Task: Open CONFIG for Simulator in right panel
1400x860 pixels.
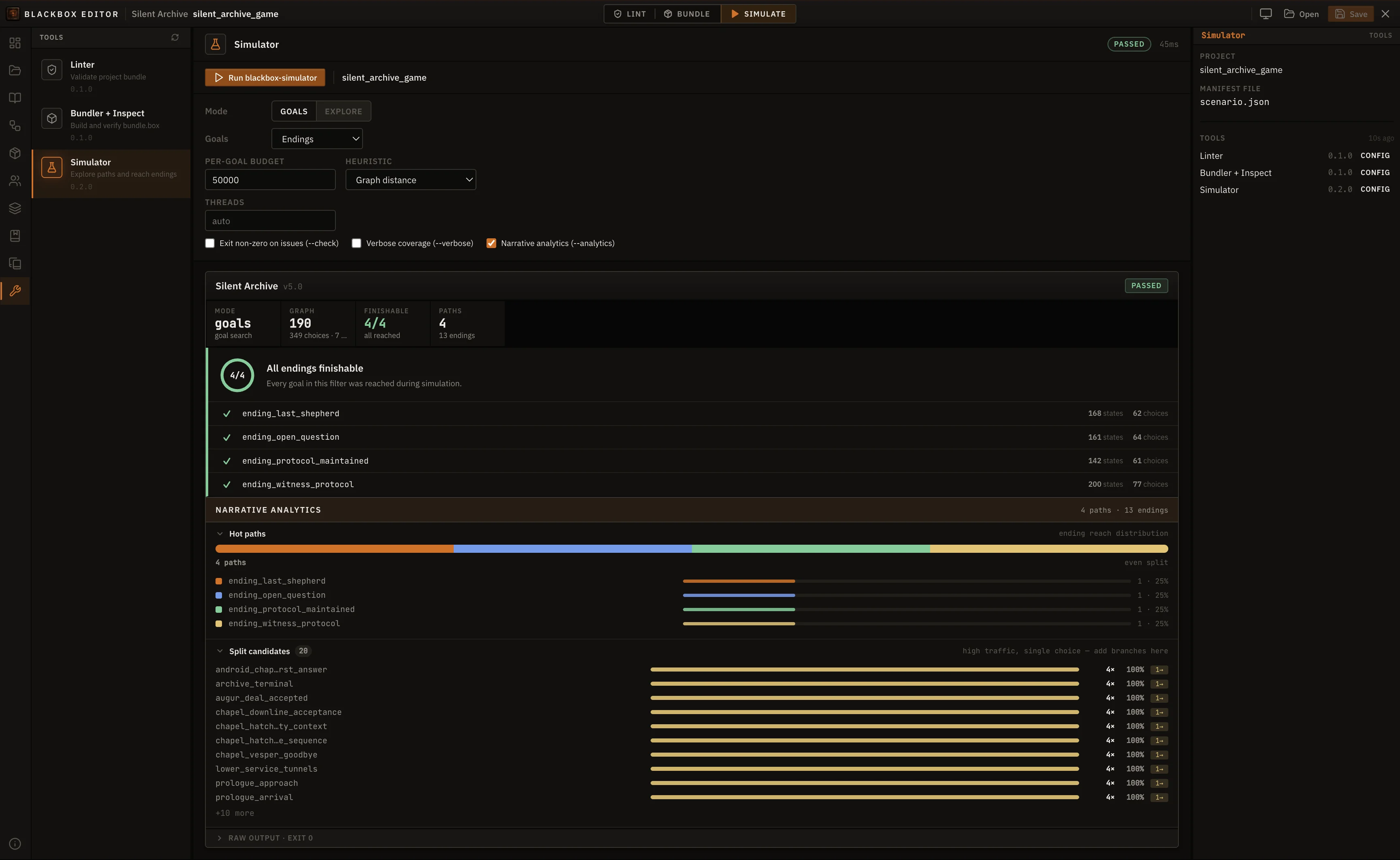Action: 1375,189
